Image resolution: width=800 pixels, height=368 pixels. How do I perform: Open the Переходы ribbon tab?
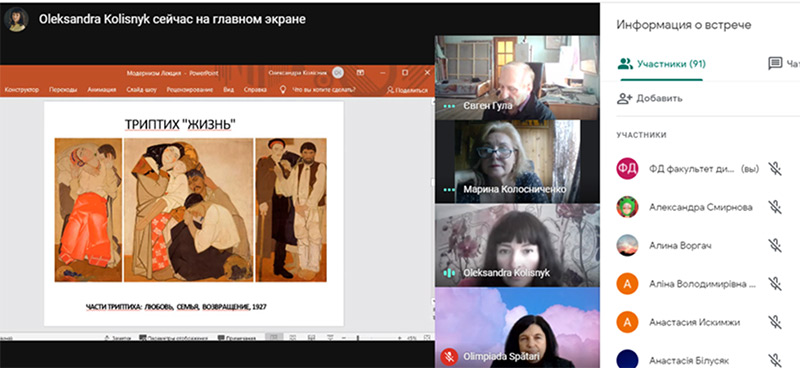click(63, 89)
